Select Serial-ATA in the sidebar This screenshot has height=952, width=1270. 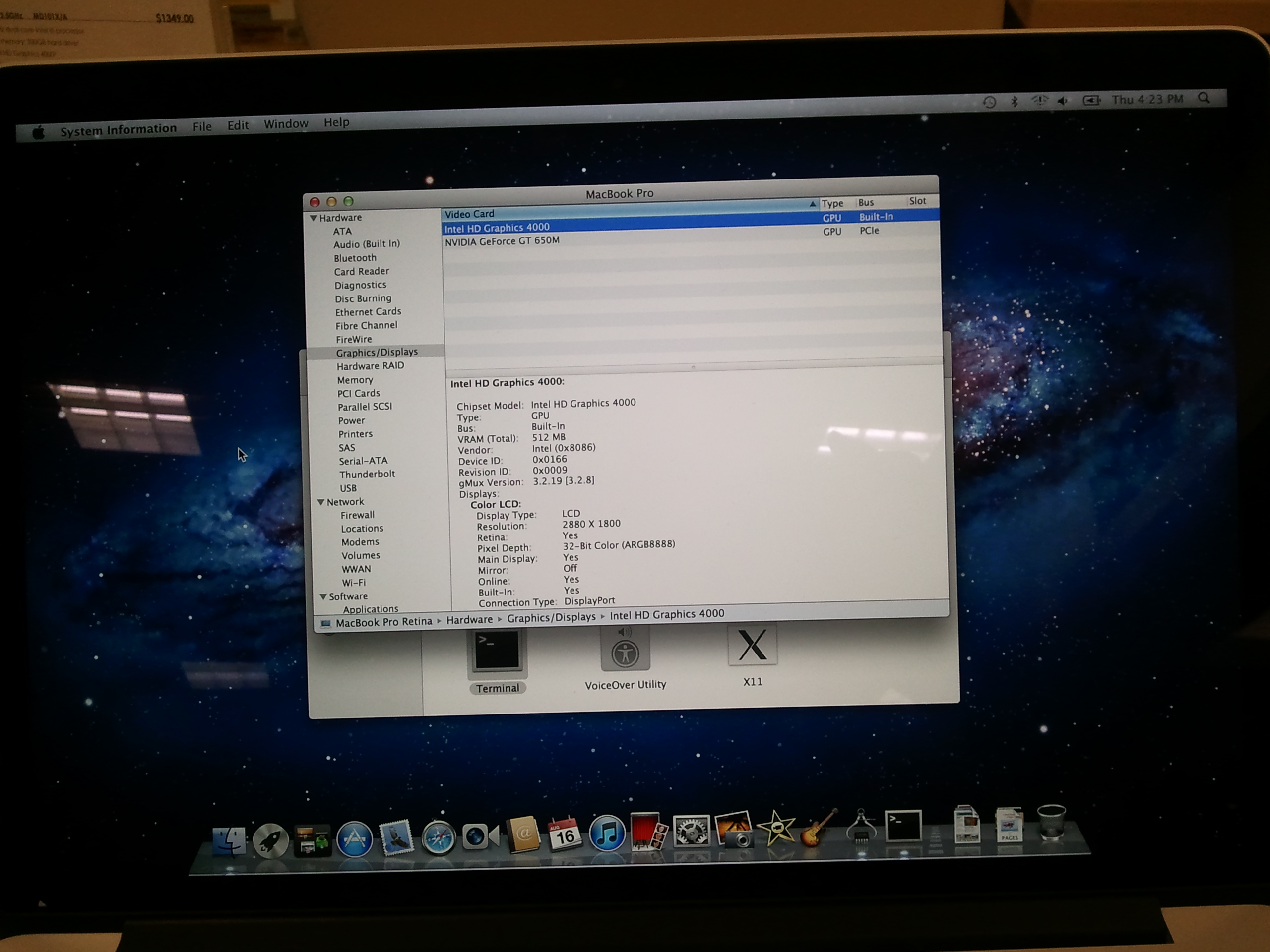click(363, 461)
